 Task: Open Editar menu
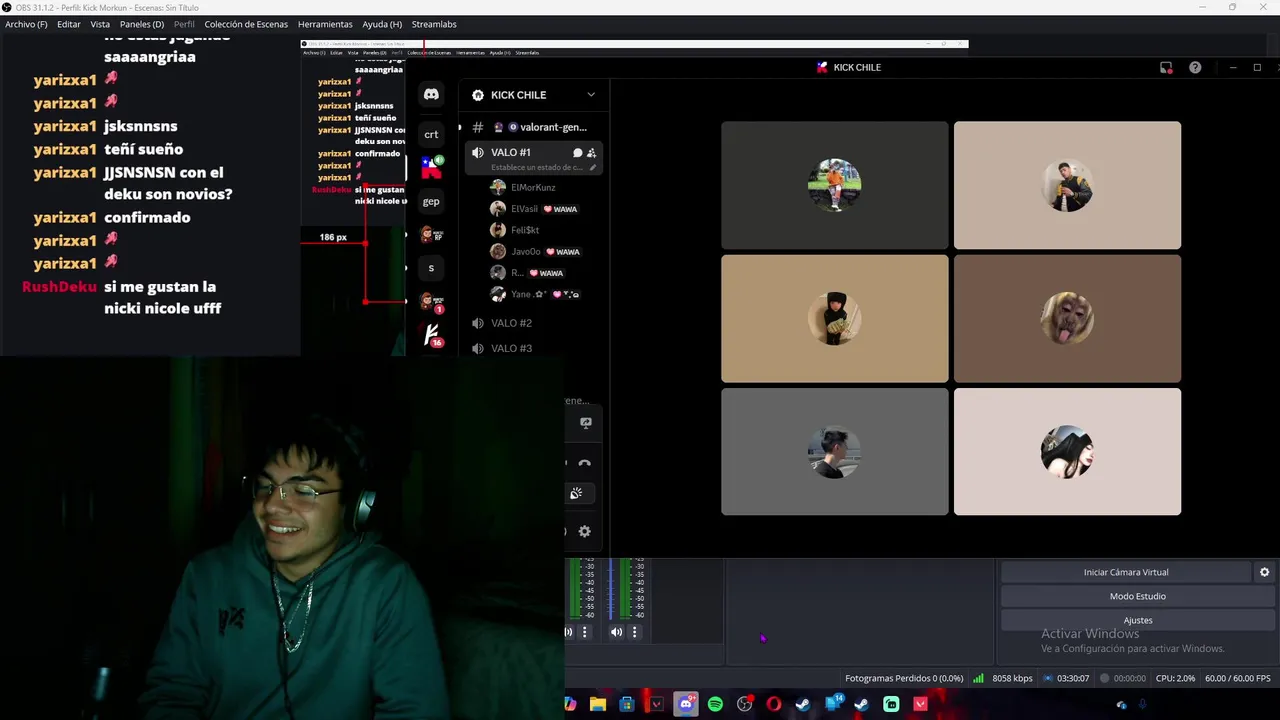pos(69,24)
